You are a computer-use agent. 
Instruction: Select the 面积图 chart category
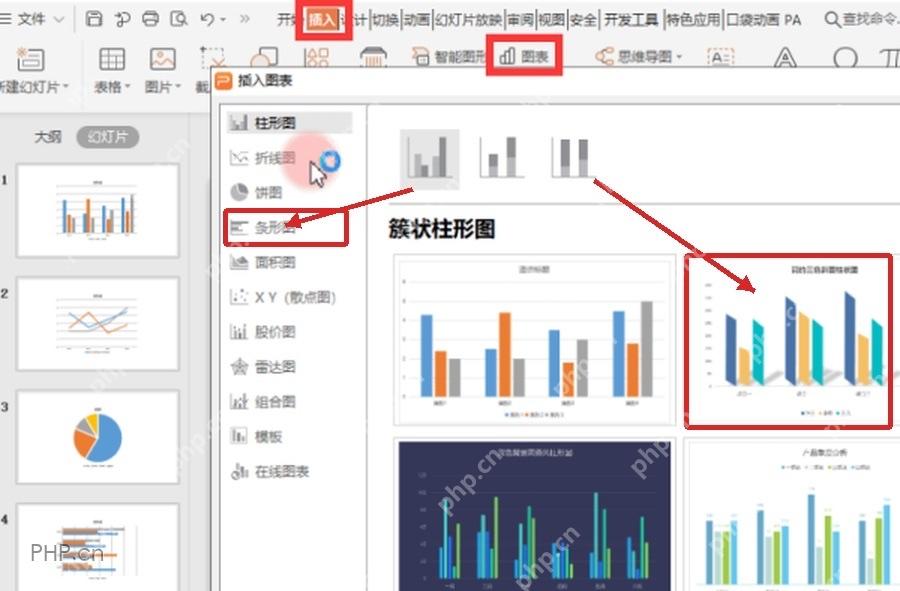pyautogui.click(x=263, y=262)
